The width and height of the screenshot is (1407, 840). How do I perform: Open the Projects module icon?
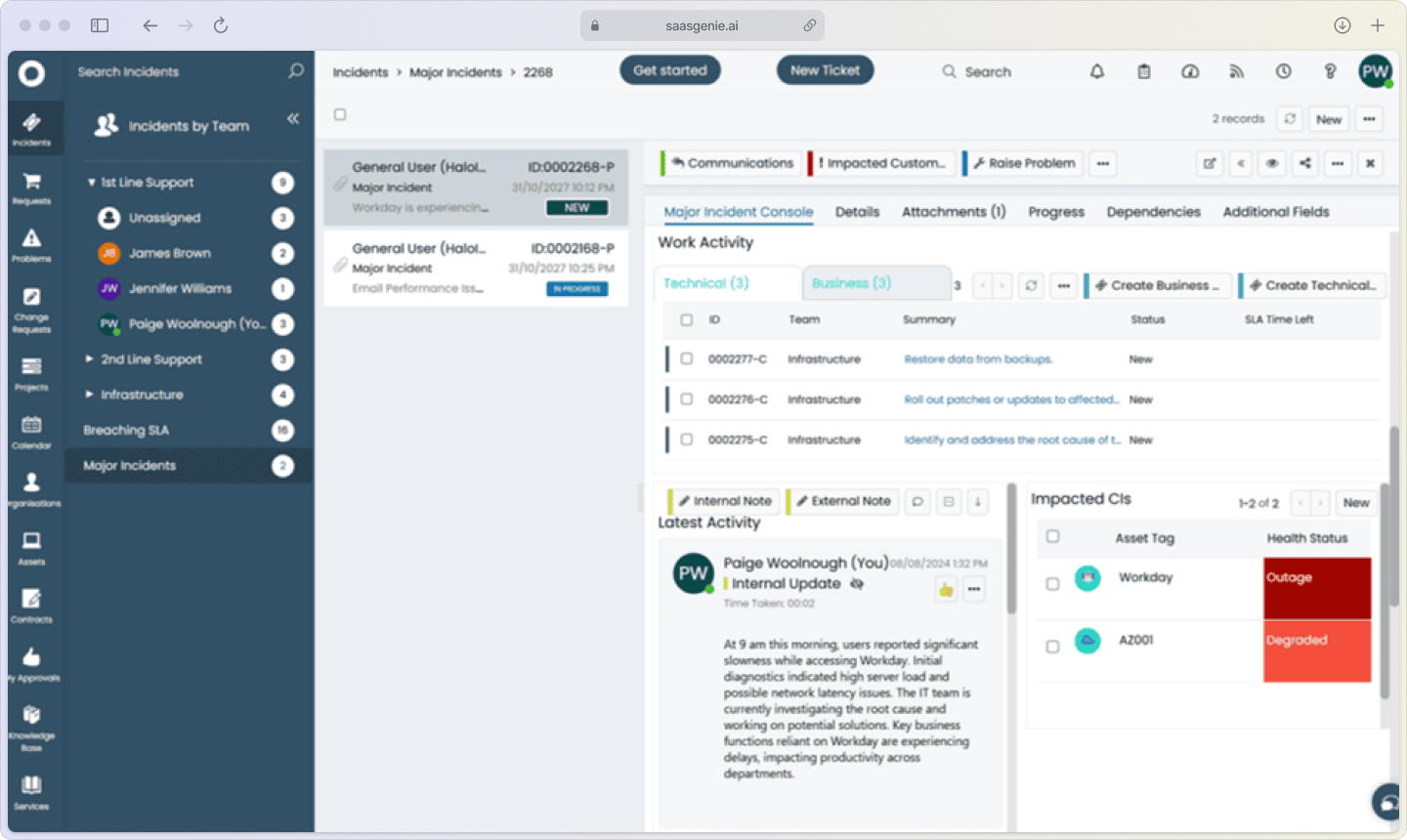(31, 373)
